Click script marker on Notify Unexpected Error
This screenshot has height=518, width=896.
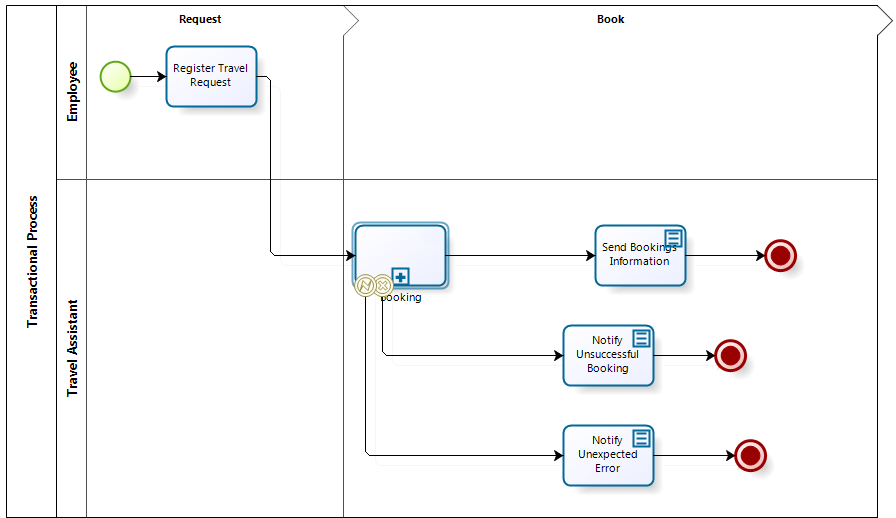pos(642,438)
